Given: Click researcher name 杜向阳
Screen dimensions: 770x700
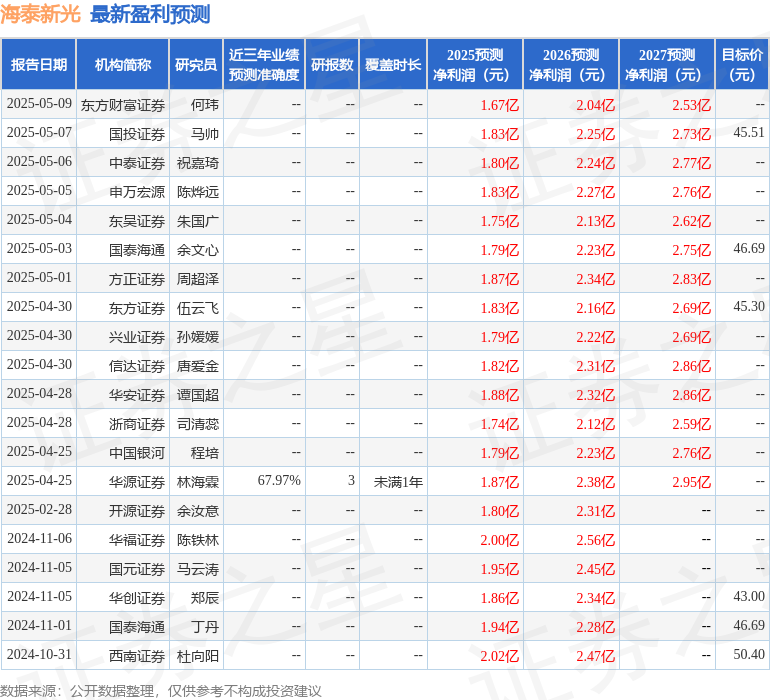Looking at the screenshot, I should click(198, 655).
